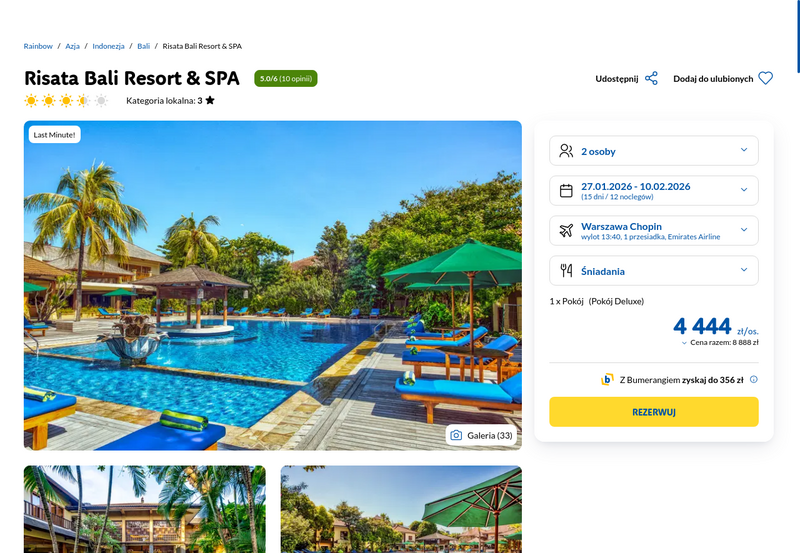Open the 5.0/6 reviews rating badge
800x553 pixels.
286,79
